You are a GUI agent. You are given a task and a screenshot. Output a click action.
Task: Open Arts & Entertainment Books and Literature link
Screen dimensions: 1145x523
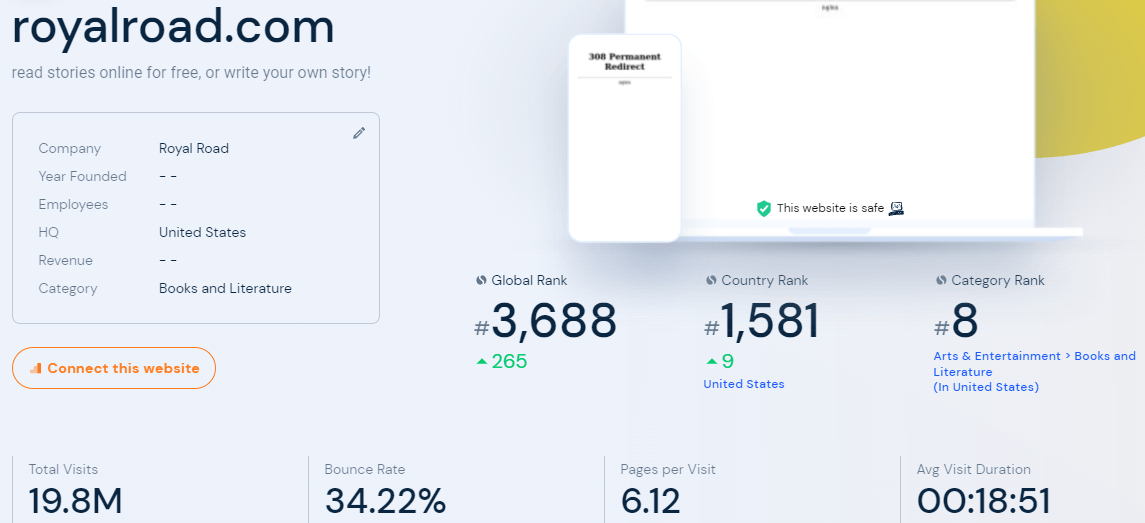click(1034, 364)
